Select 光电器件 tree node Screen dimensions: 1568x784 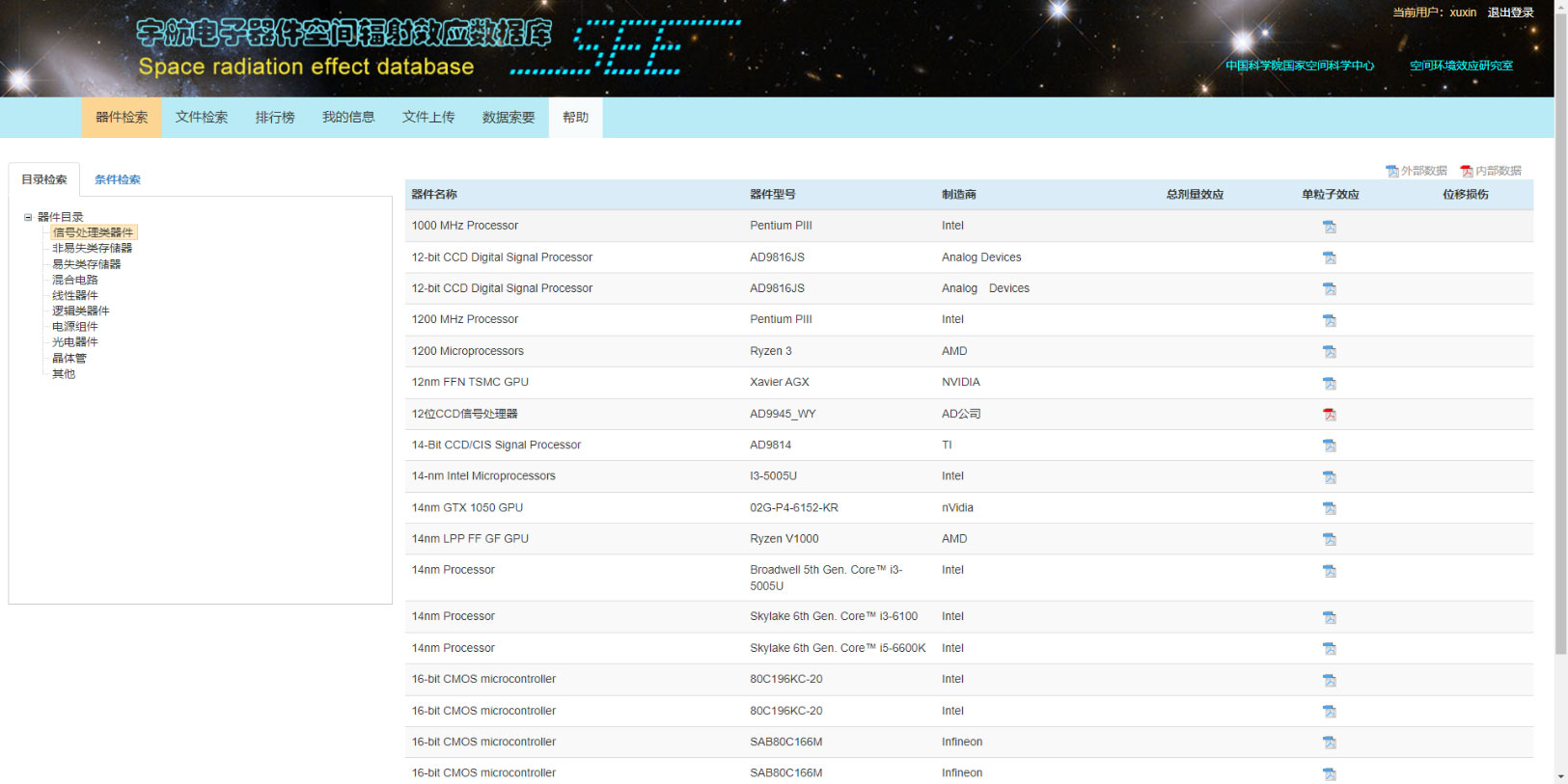point(74,341)
